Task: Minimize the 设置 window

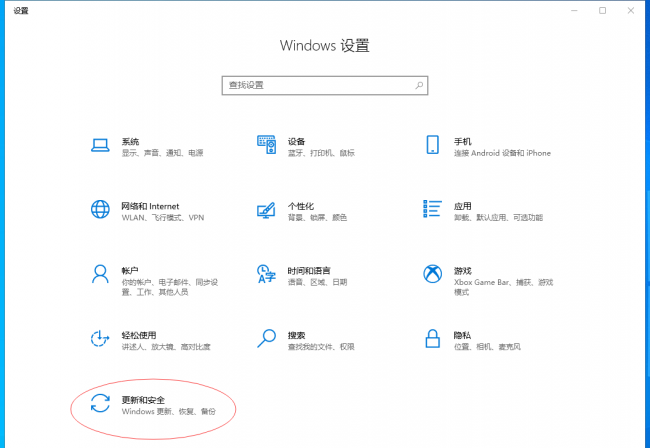Action: [x=574, y=11]
